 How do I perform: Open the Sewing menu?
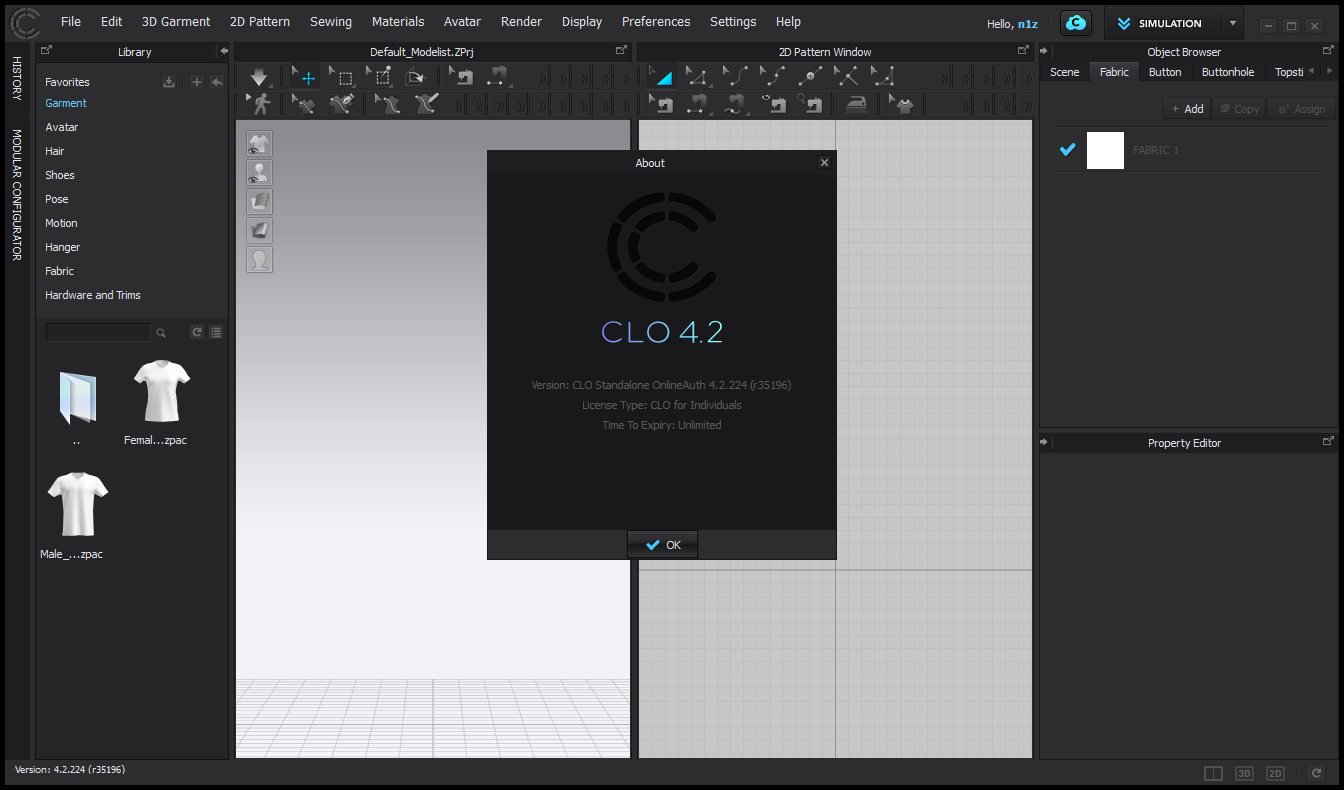(331, 21)
